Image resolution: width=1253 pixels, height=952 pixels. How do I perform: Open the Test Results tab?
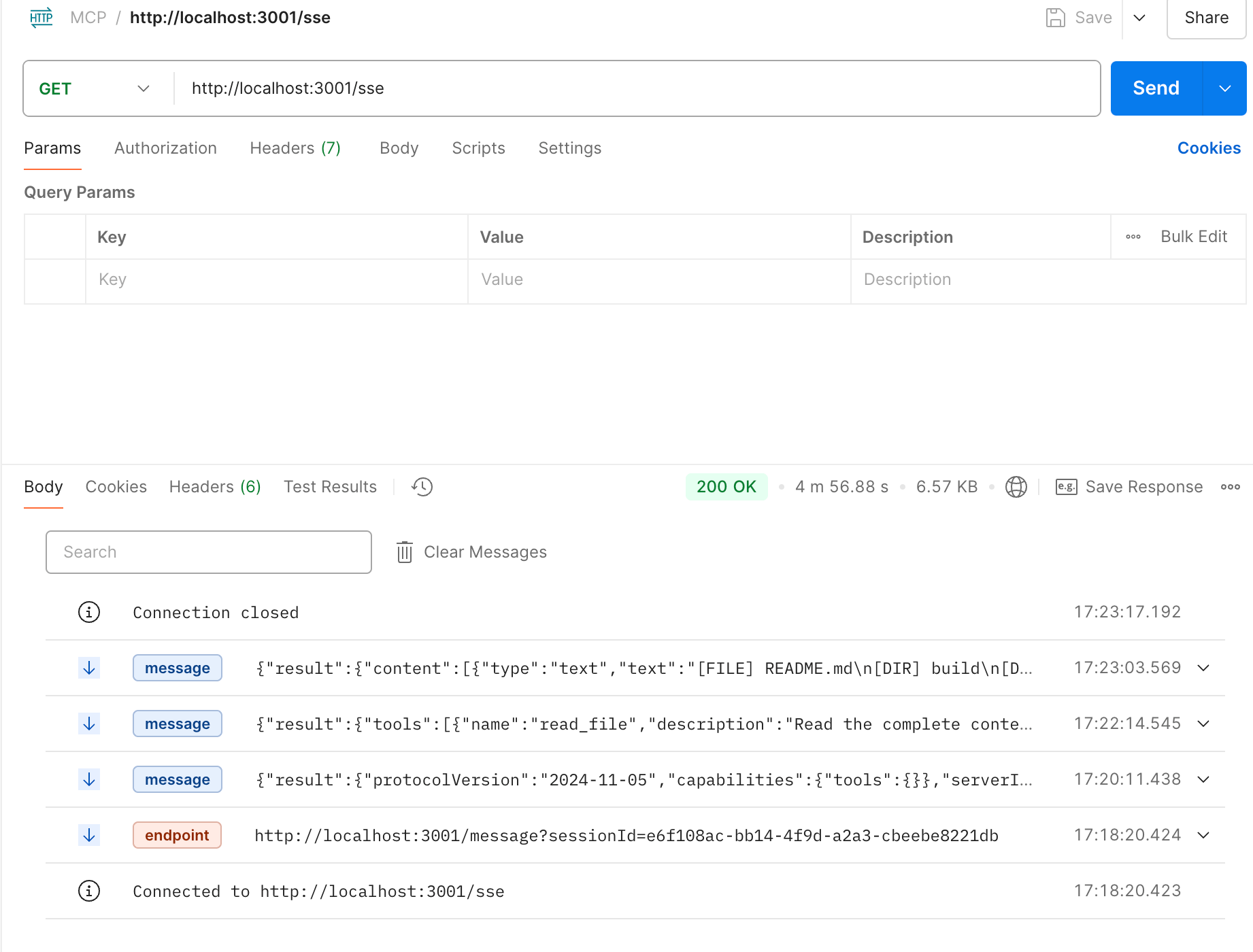pyautogui.click(x=330, y=487)
